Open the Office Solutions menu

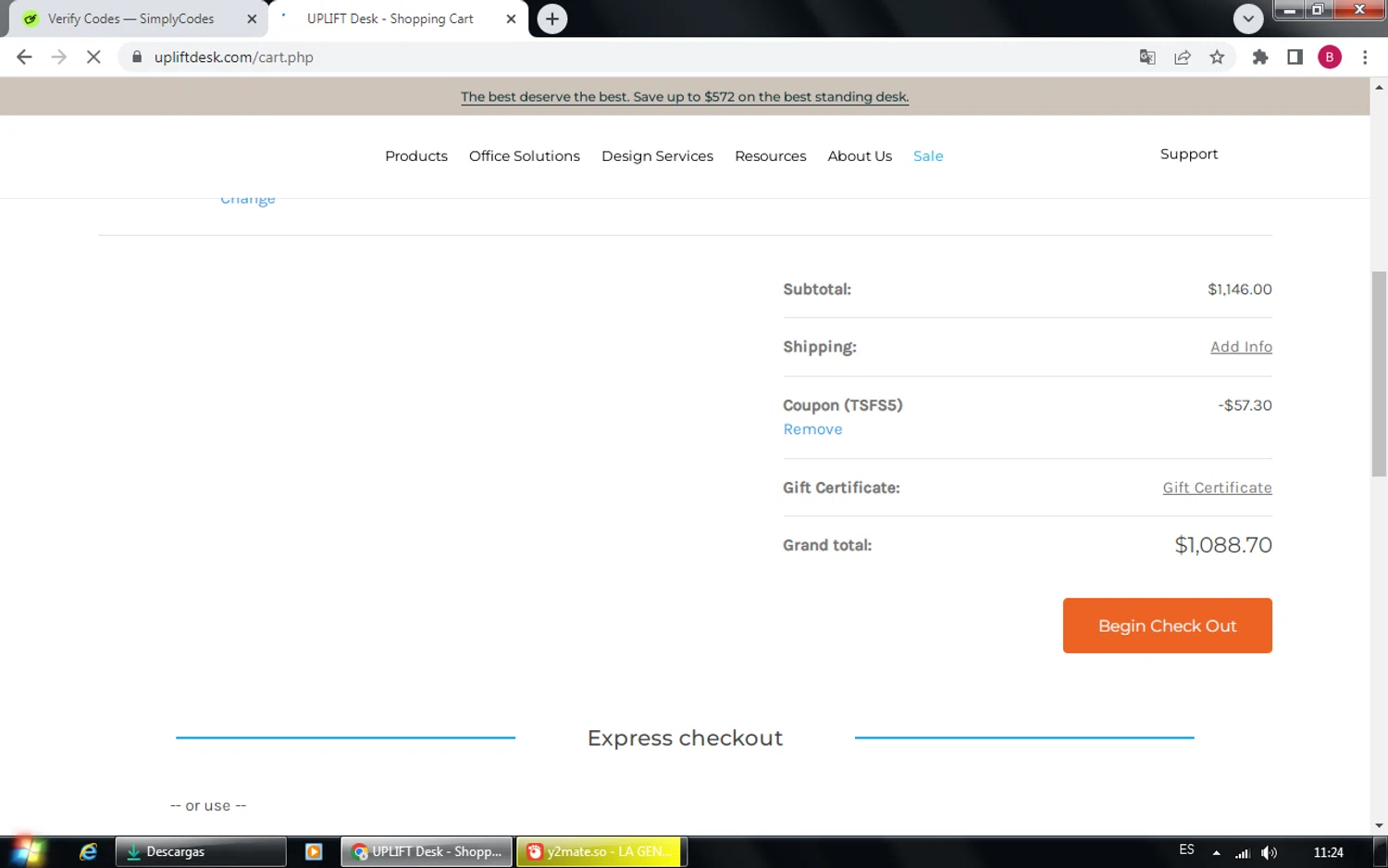click(x=525, y=156)
